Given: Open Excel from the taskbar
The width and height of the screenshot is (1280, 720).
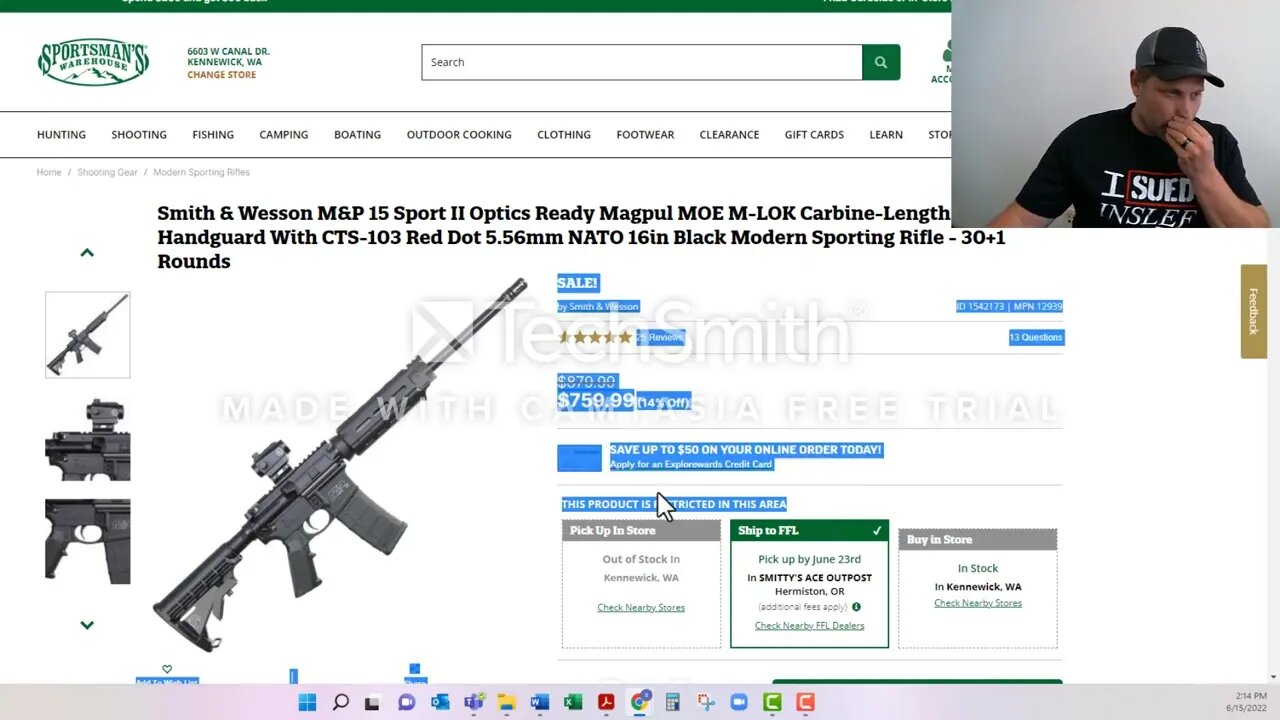Looking at the screenshot, I should (x=572, y=702).
